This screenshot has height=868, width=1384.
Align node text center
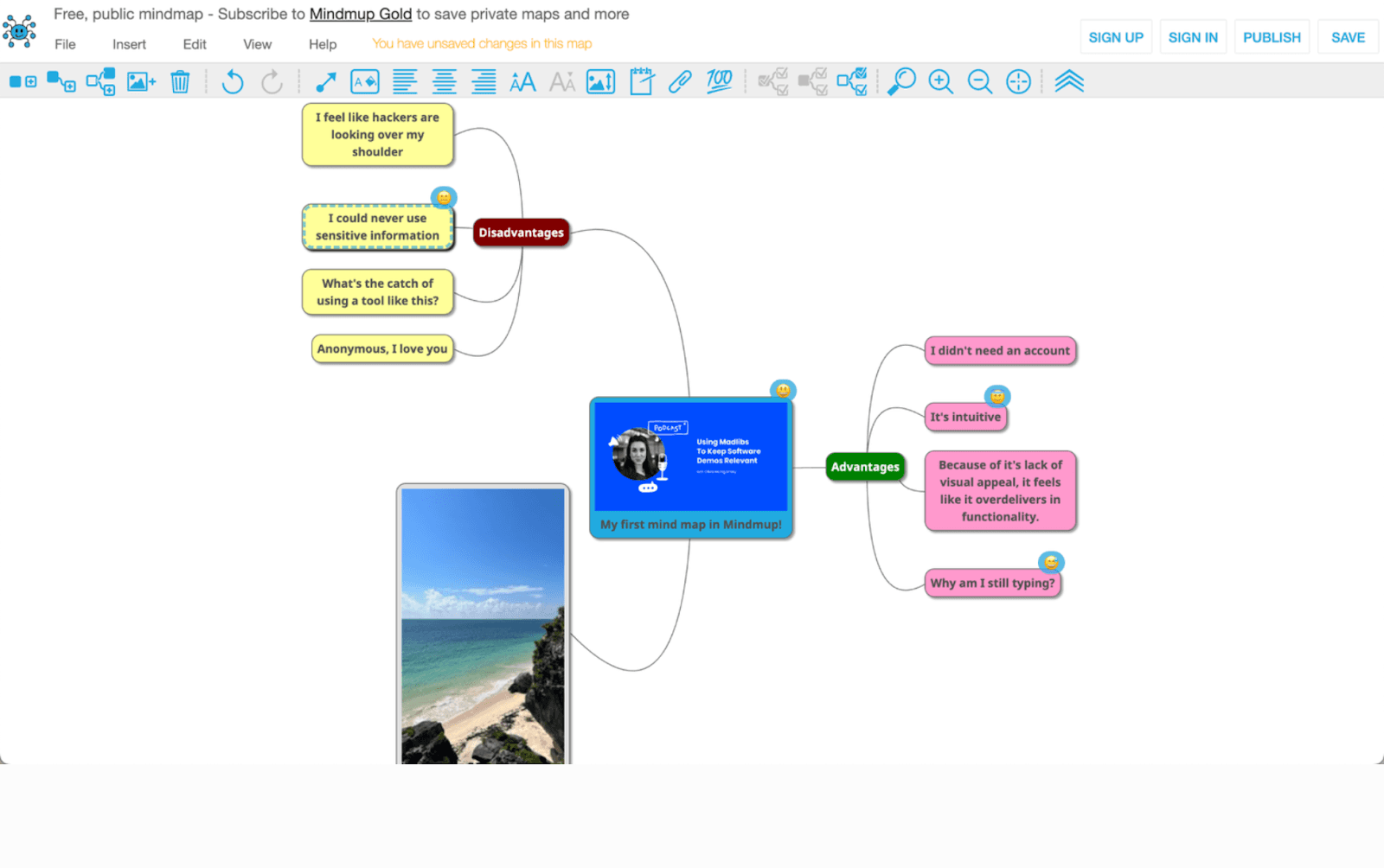click(x=445, y=81)
